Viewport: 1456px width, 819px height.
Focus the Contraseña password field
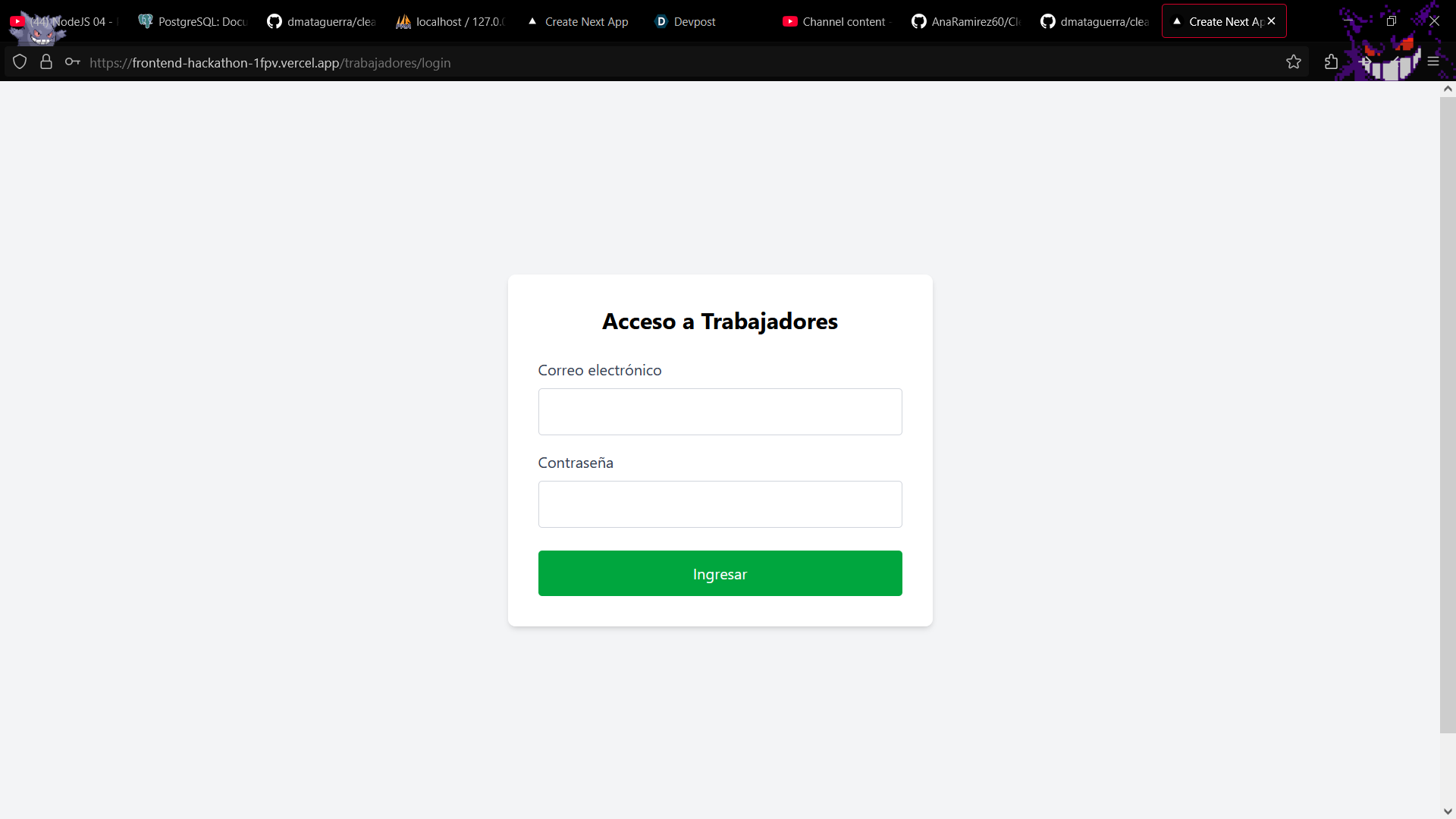point(720,504)
